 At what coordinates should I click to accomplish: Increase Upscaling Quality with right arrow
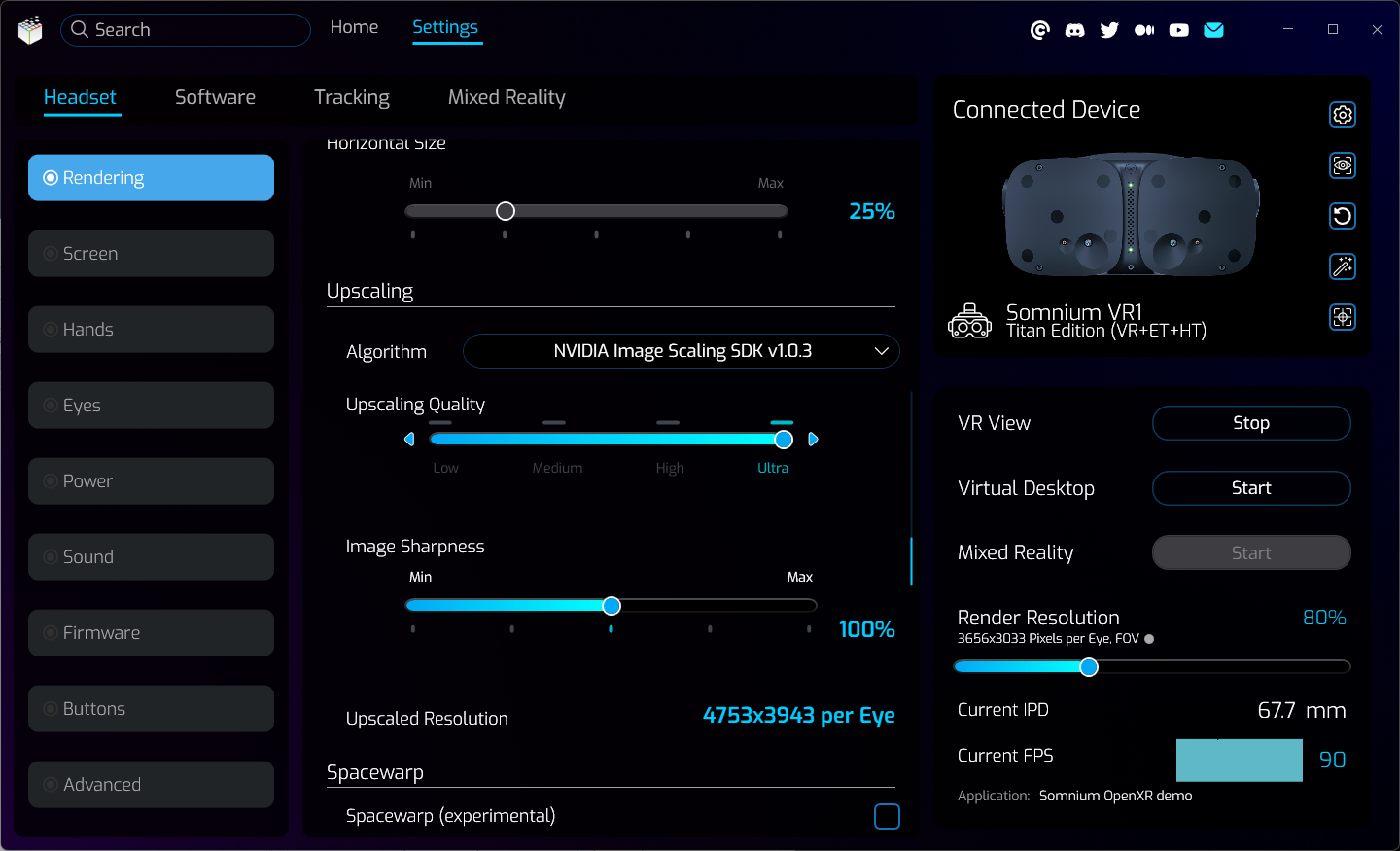[x=814, y=440]
